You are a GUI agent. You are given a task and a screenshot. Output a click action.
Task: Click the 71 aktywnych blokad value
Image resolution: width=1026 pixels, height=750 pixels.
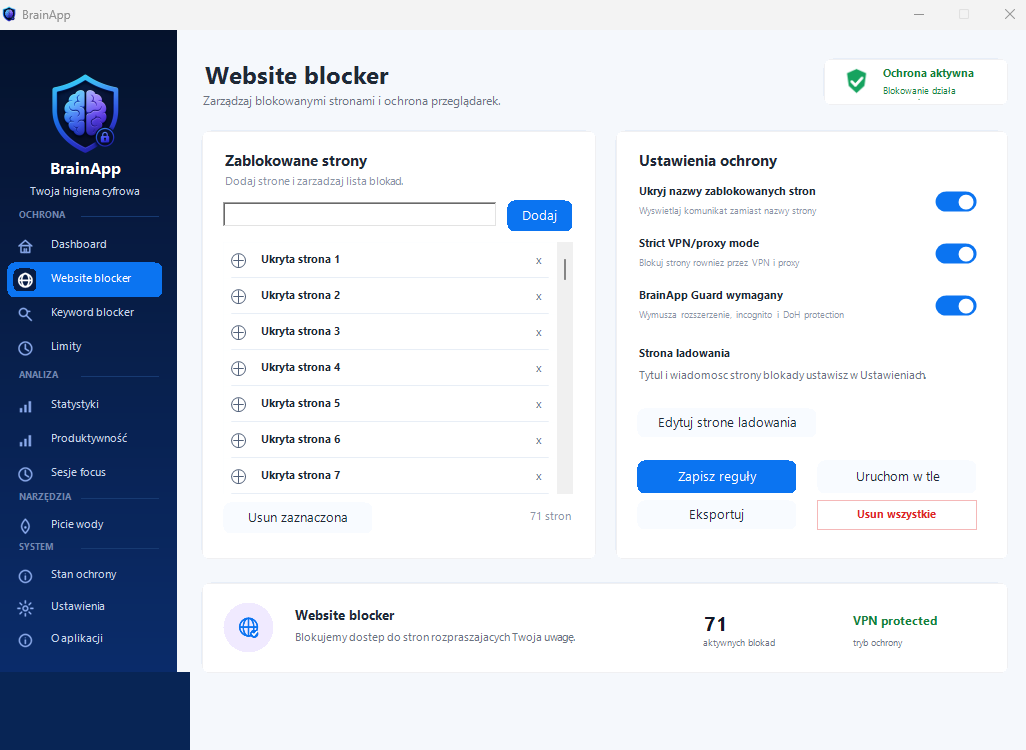715,624
